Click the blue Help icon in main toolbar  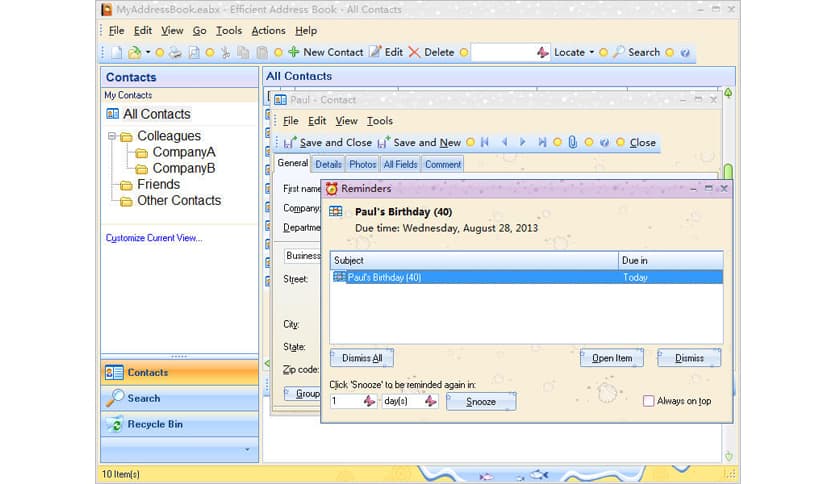click(x=685, y=53)
